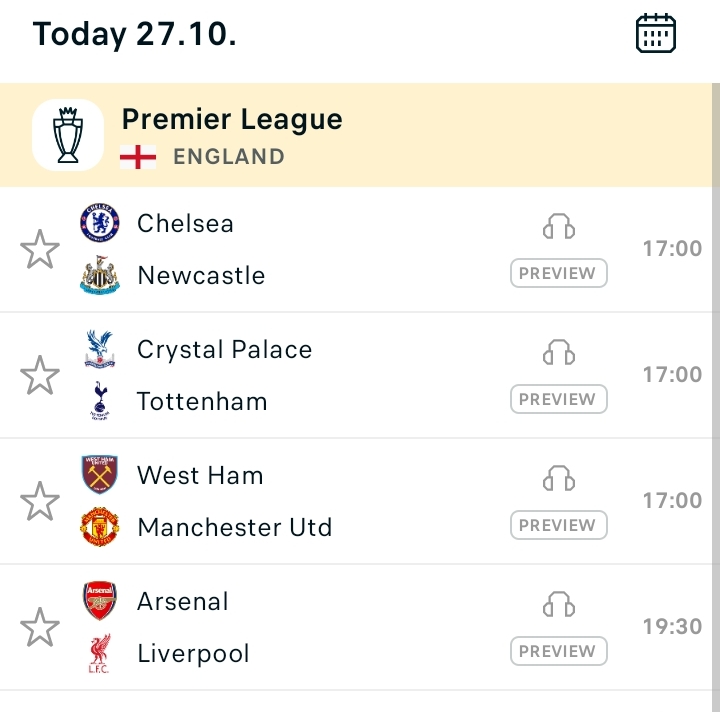This screenshot has width=720, height=712.
Task: Favorite the Crystal Palace vs Tottenham star
Action: [x=40, y=375]
